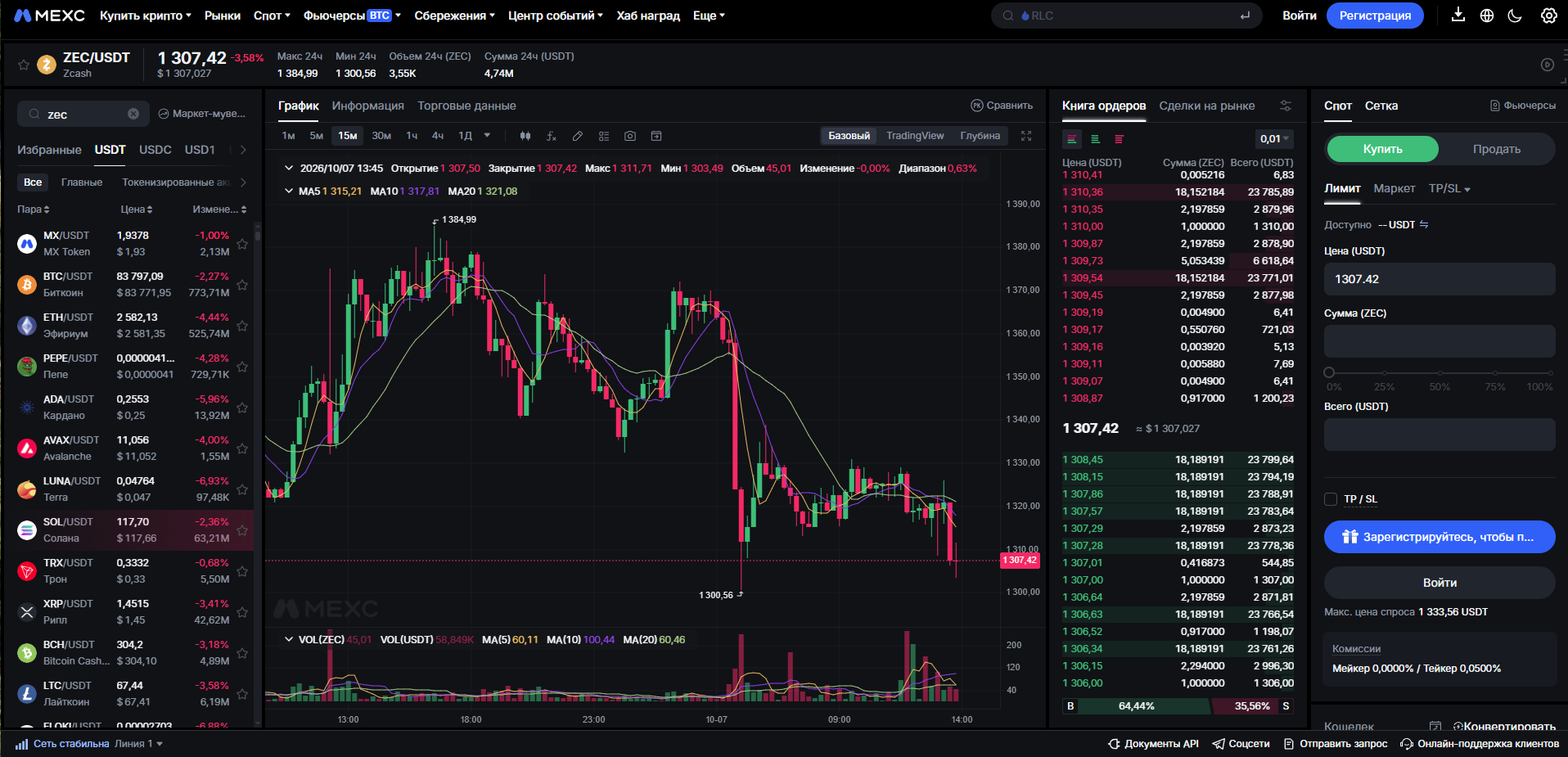
Task: Select the USDC market tab
Action: (155, 150)
